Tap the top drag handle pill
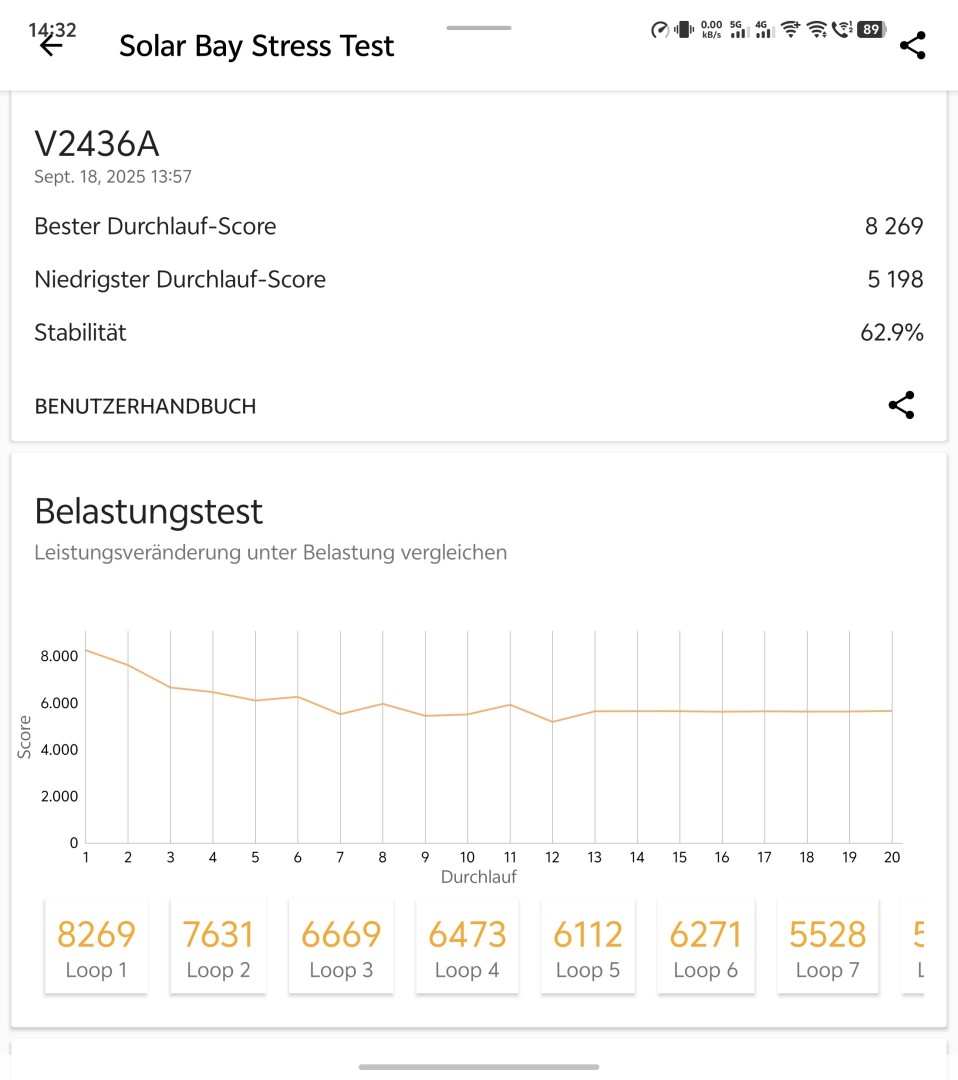Viewport: 958px width, 1080px height. (478, 28)
